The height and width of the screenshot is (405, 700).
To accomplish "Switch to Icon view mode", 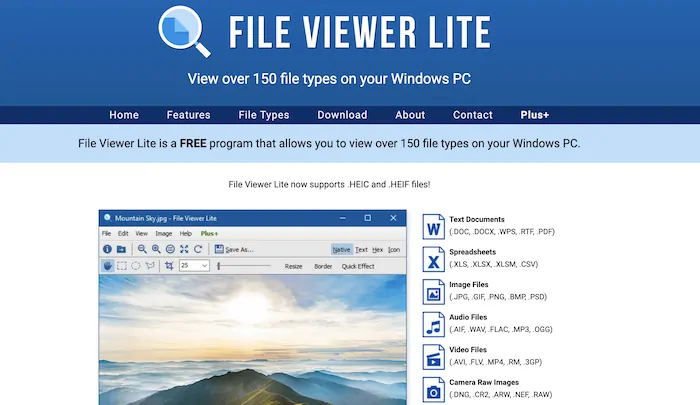I will point(394,250).
